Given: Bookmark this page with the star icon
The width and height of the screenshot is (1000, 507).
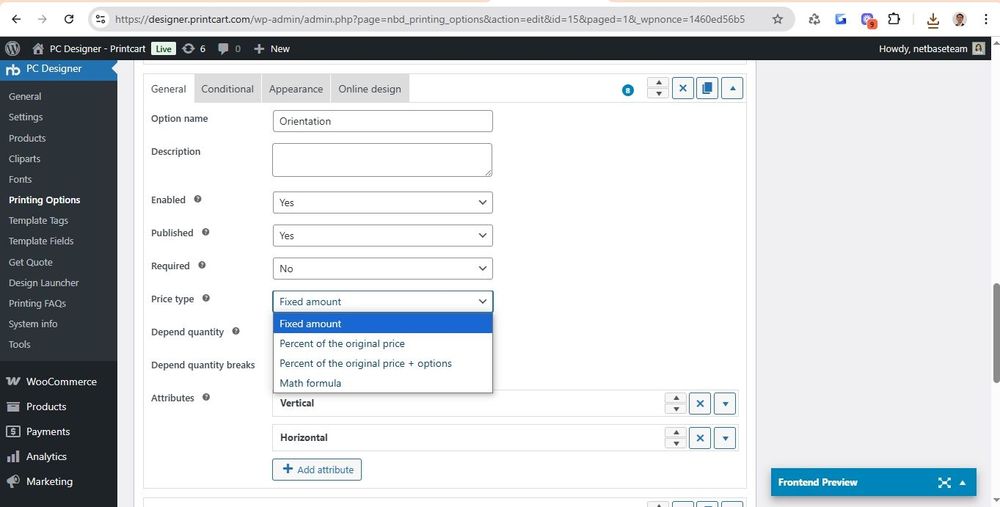Looking at the screenshot, I should point(778,19).
